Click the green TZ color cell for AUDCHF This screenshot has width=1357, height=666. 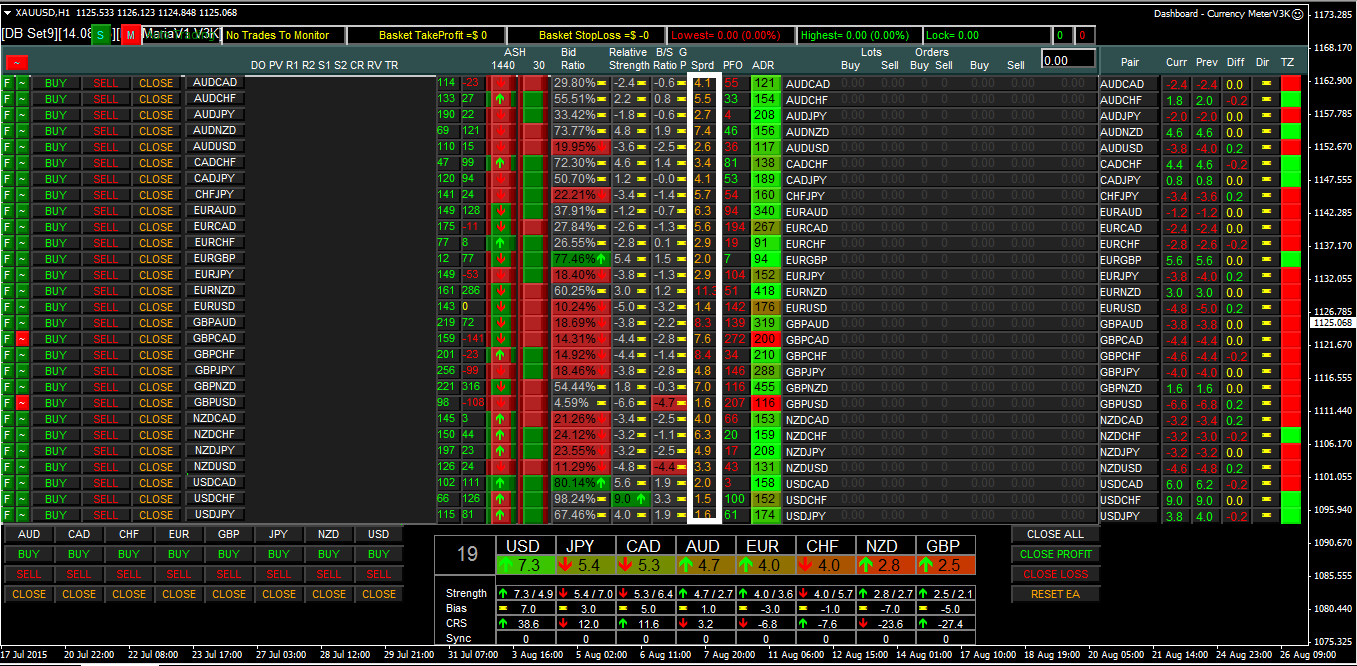coord(1291,99)
